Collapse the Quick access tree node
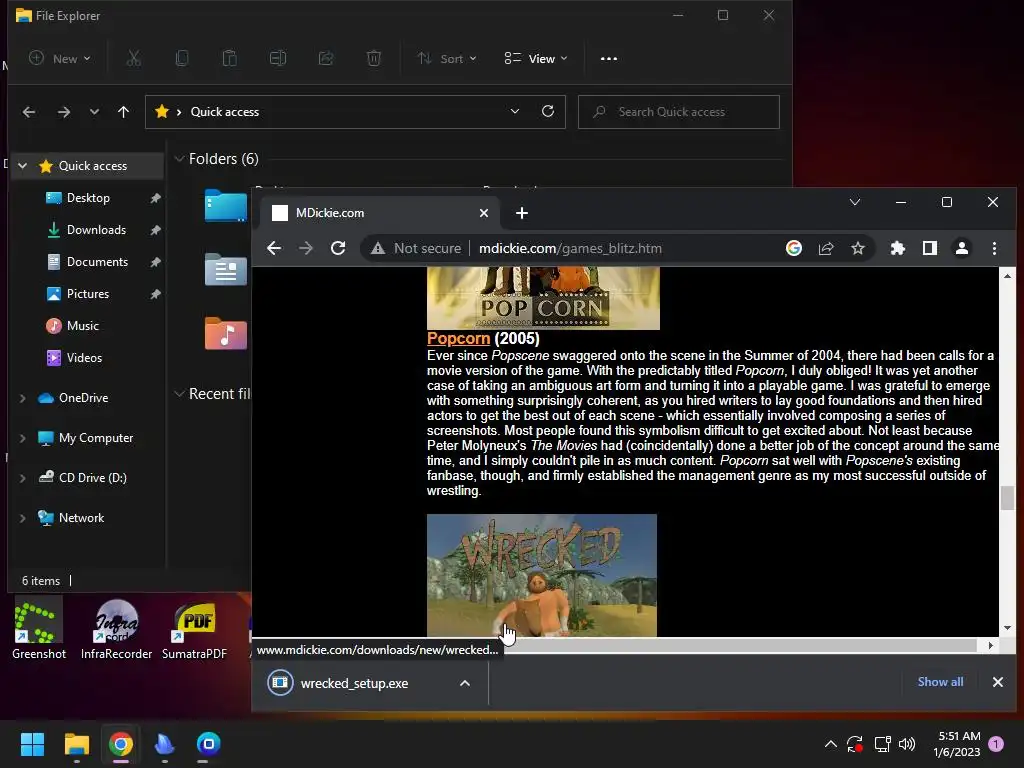Screen dimensions: 1024x768 pyautogui.click(x=23, y=166)
